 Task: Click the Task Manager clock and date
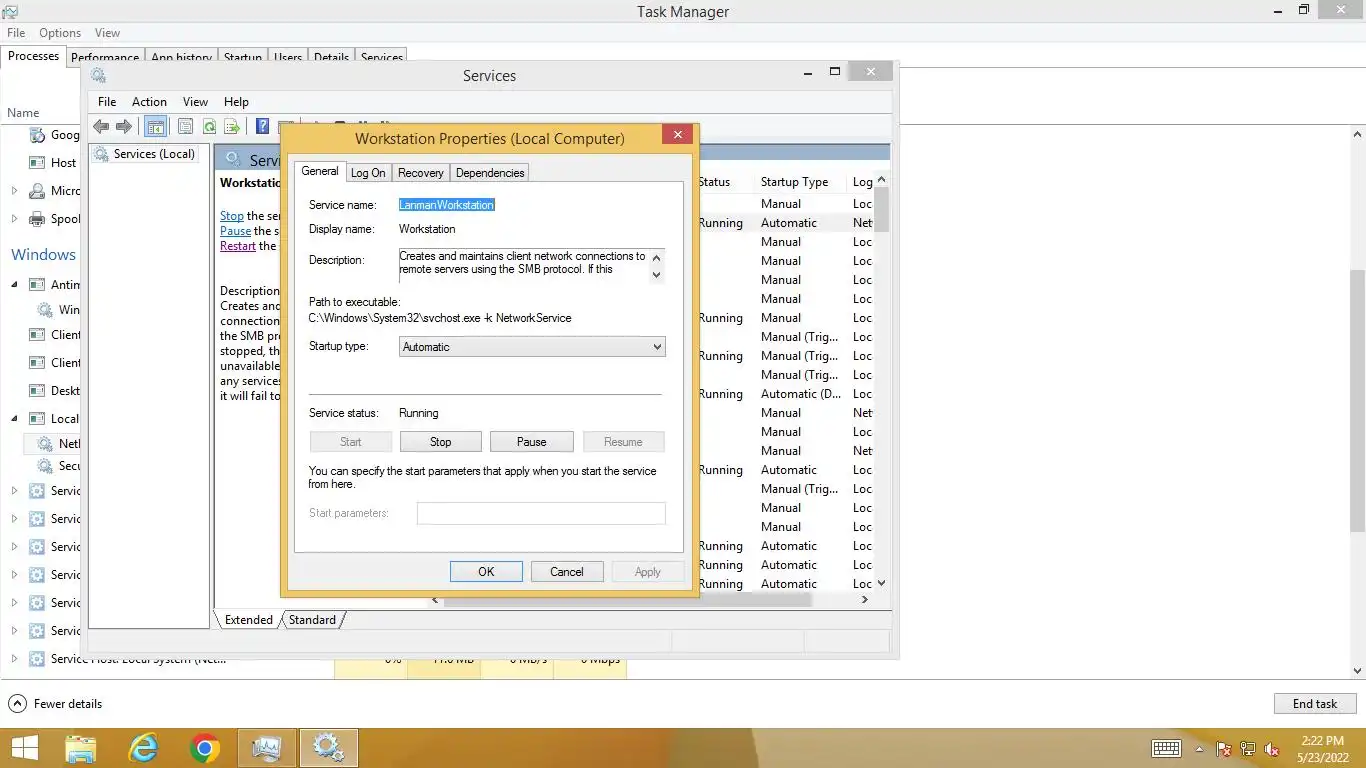(x=1322, y=748)
